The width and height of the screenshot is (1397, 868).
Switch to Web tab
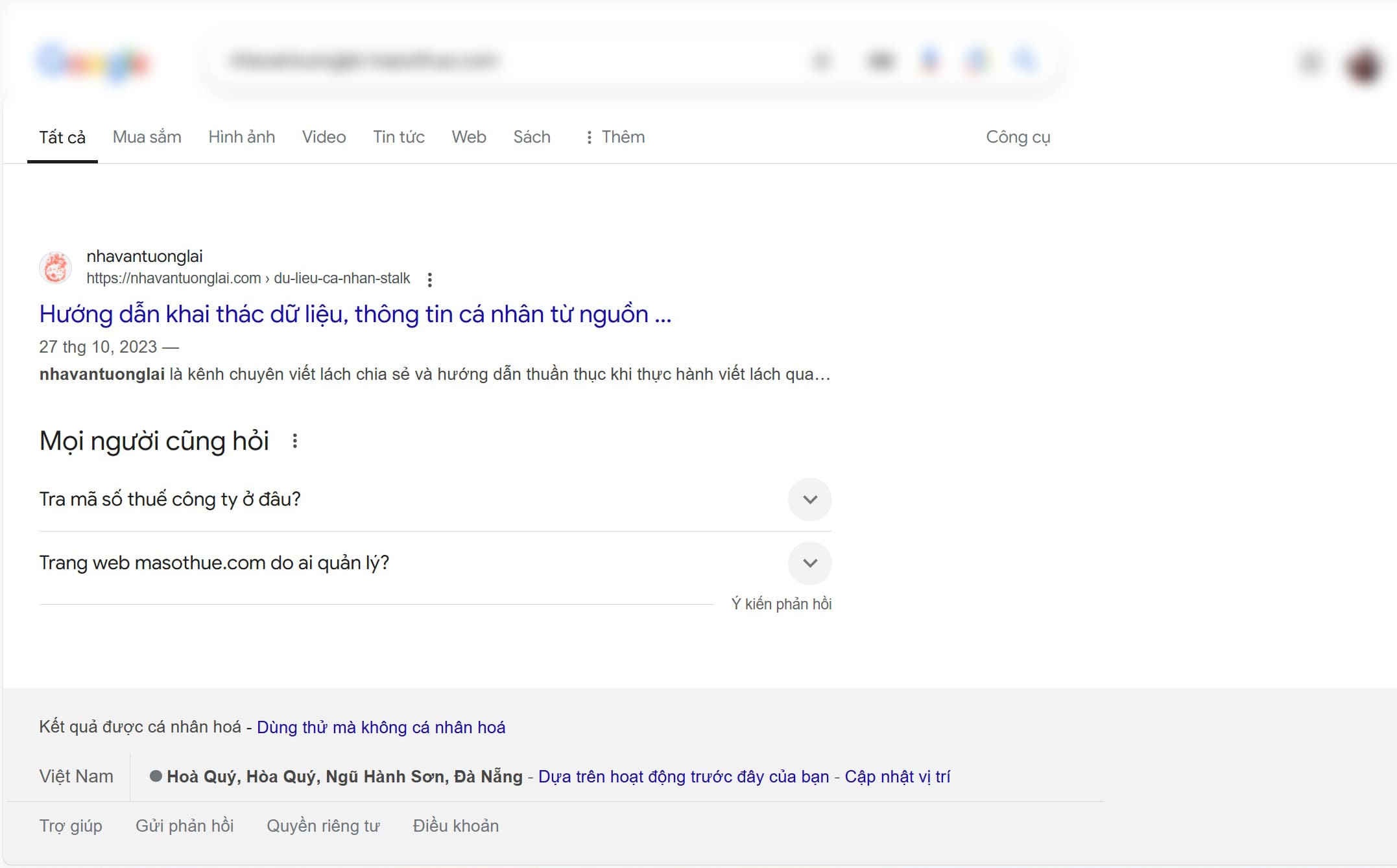468,137
